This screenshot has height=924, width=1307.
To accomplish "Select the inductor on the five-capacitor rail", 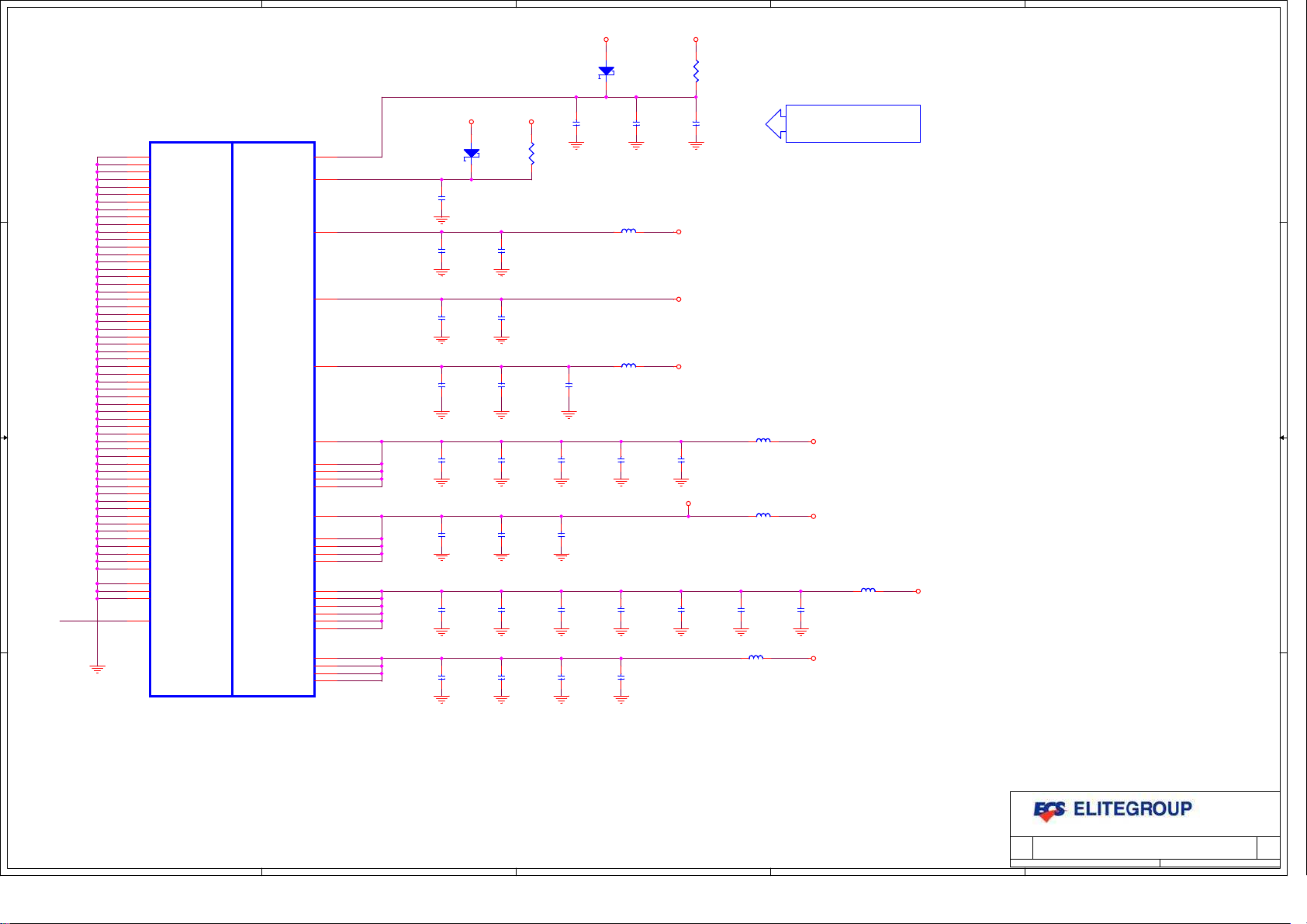I will pos(763,441).
